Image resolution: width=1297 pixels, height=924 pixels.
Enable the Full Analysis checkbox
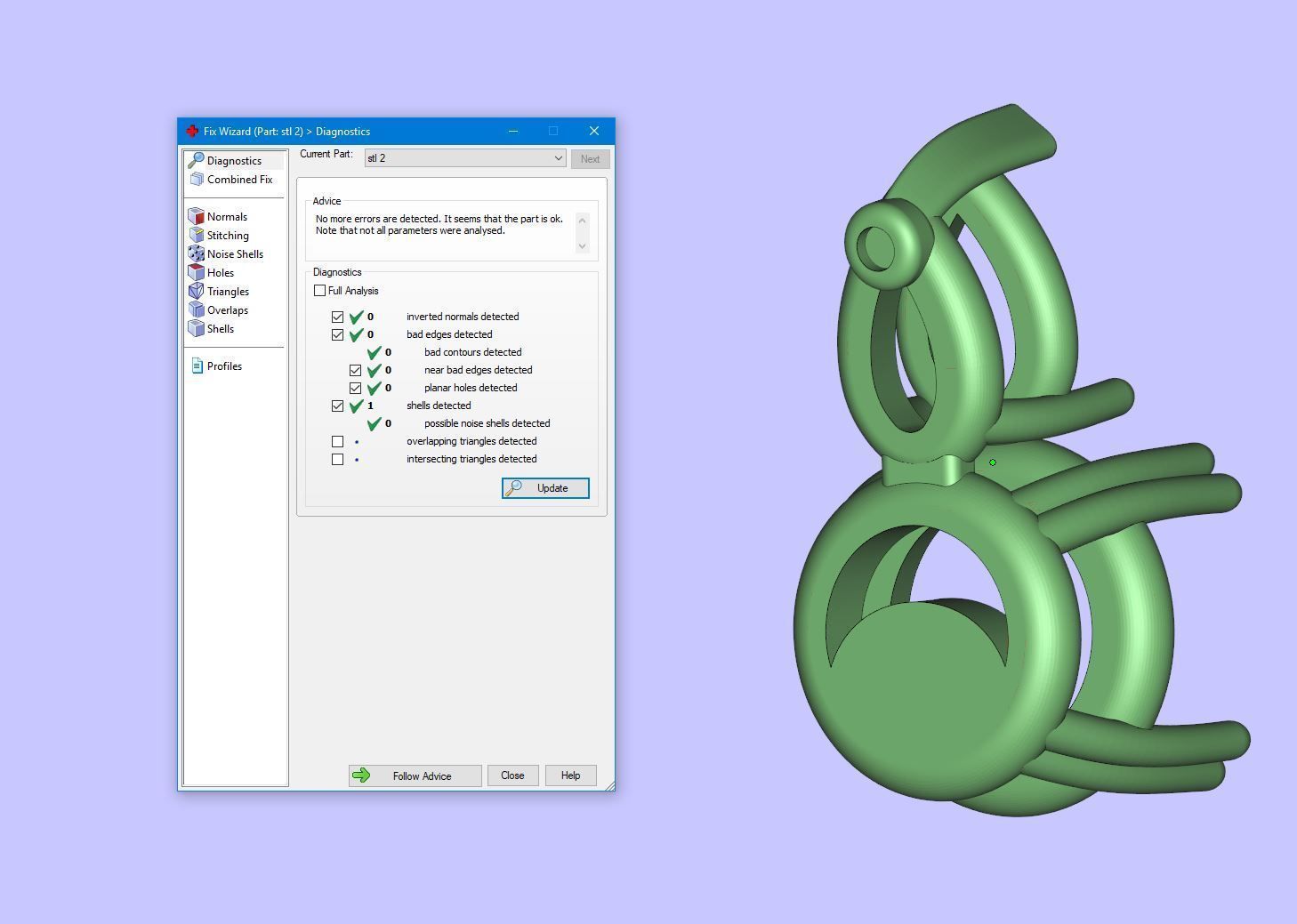coord(320,291)
